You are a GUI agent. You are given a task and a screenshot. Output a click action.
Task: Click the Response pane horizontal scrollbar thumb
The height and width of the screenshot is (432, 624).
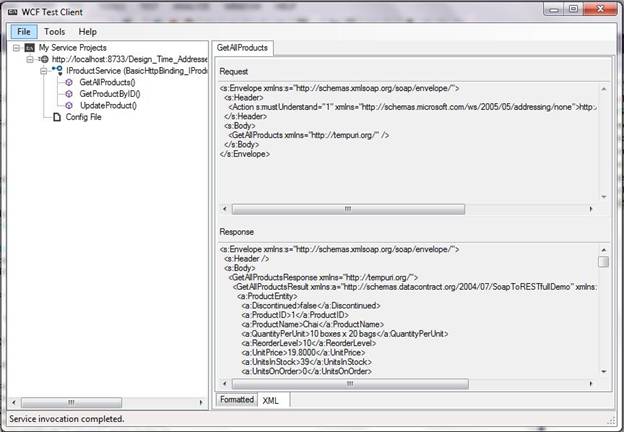(x=350, y=384)
